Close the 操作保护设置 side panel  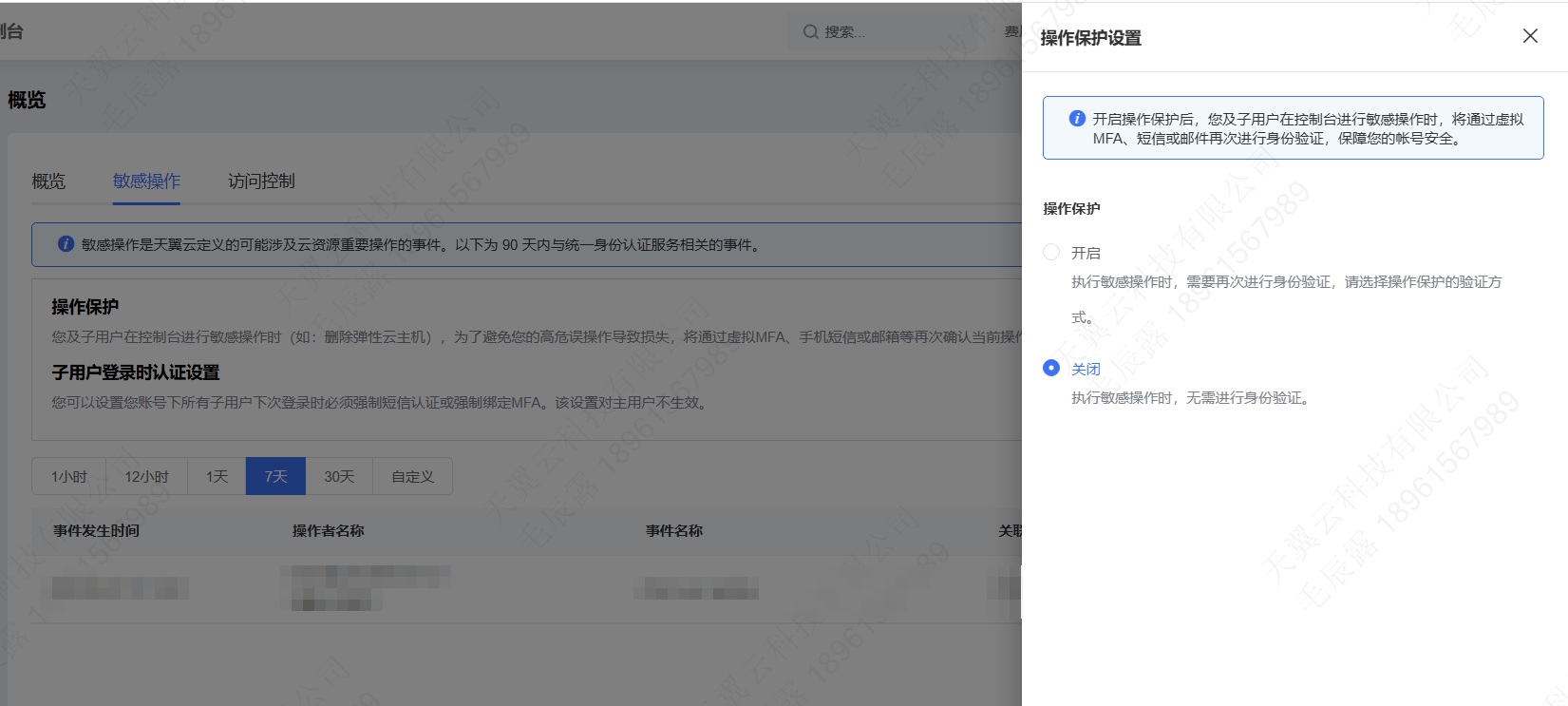click(1530, 36)
